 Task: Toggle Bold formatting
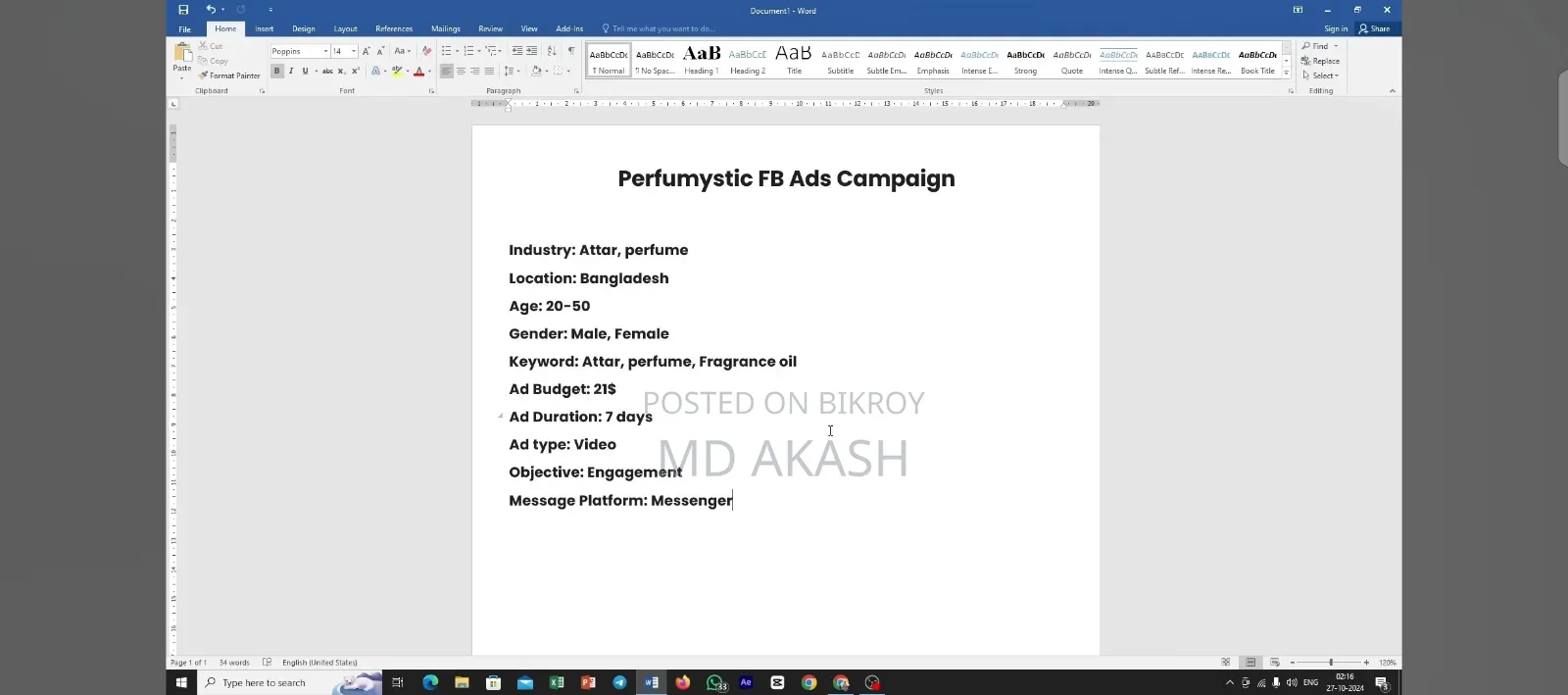coord(277,72)
